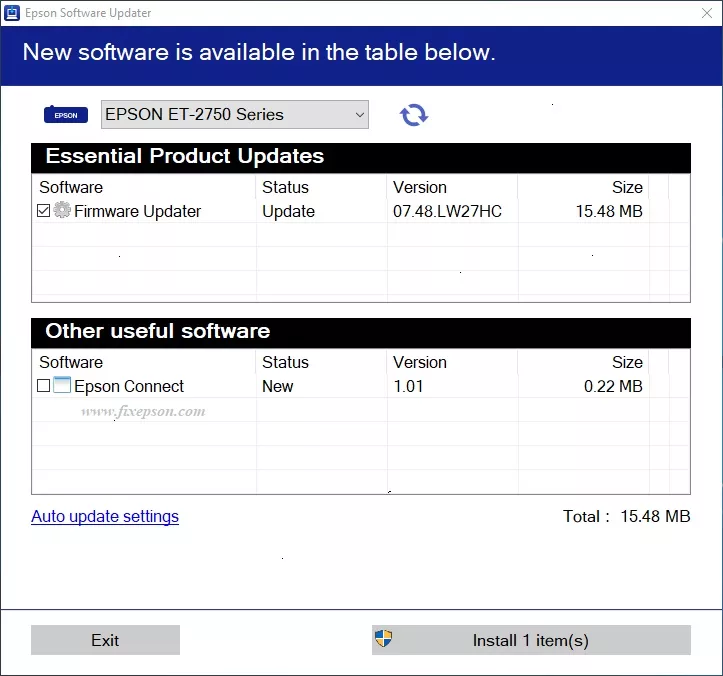Image resolution: width=723 pixels, height=676 pixels.
Task: Click the Firmware Updater gear icon
Action: point(63,211)
